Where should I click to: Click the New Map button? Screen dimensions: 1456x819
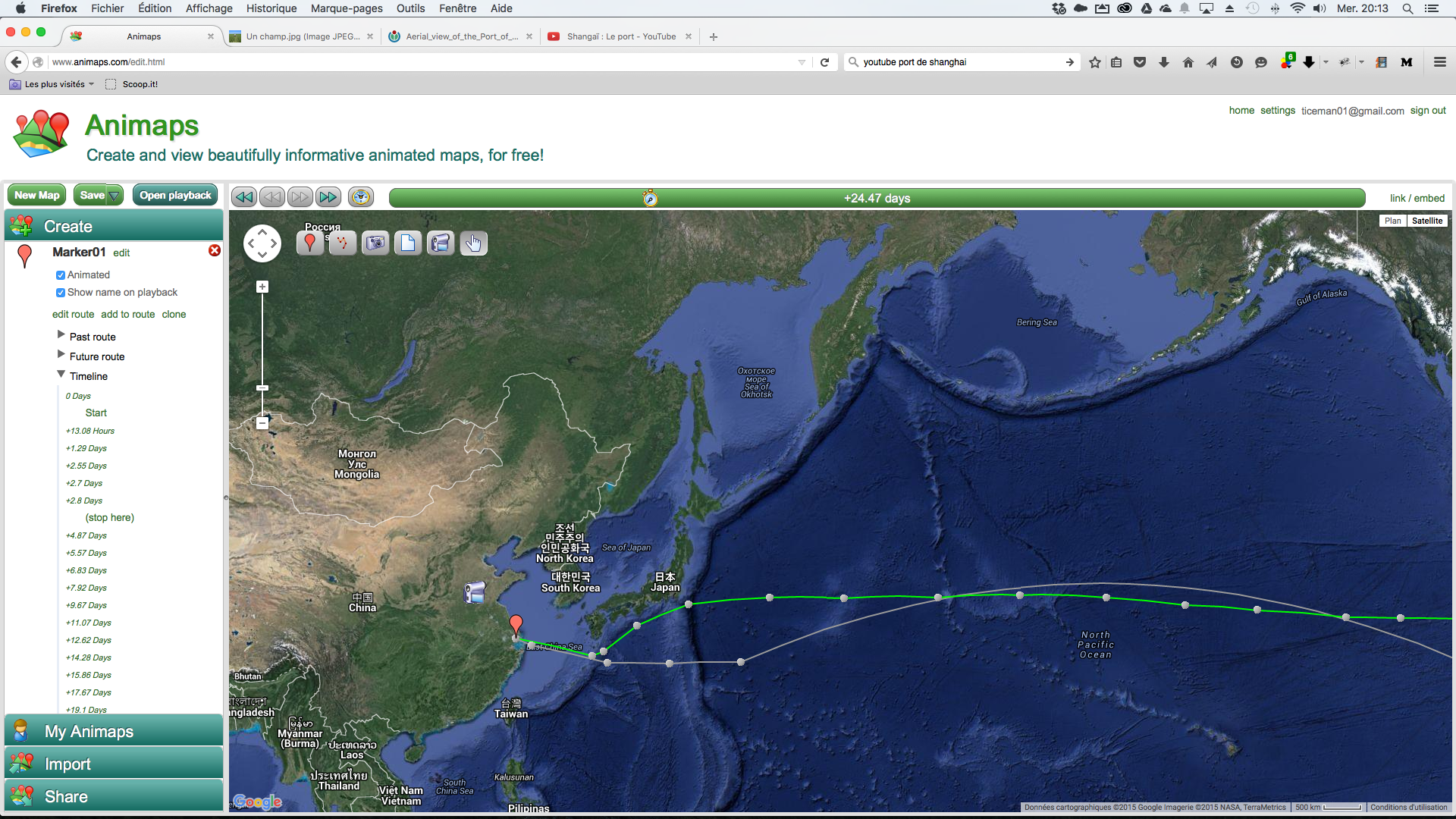(x=36, y=196)
